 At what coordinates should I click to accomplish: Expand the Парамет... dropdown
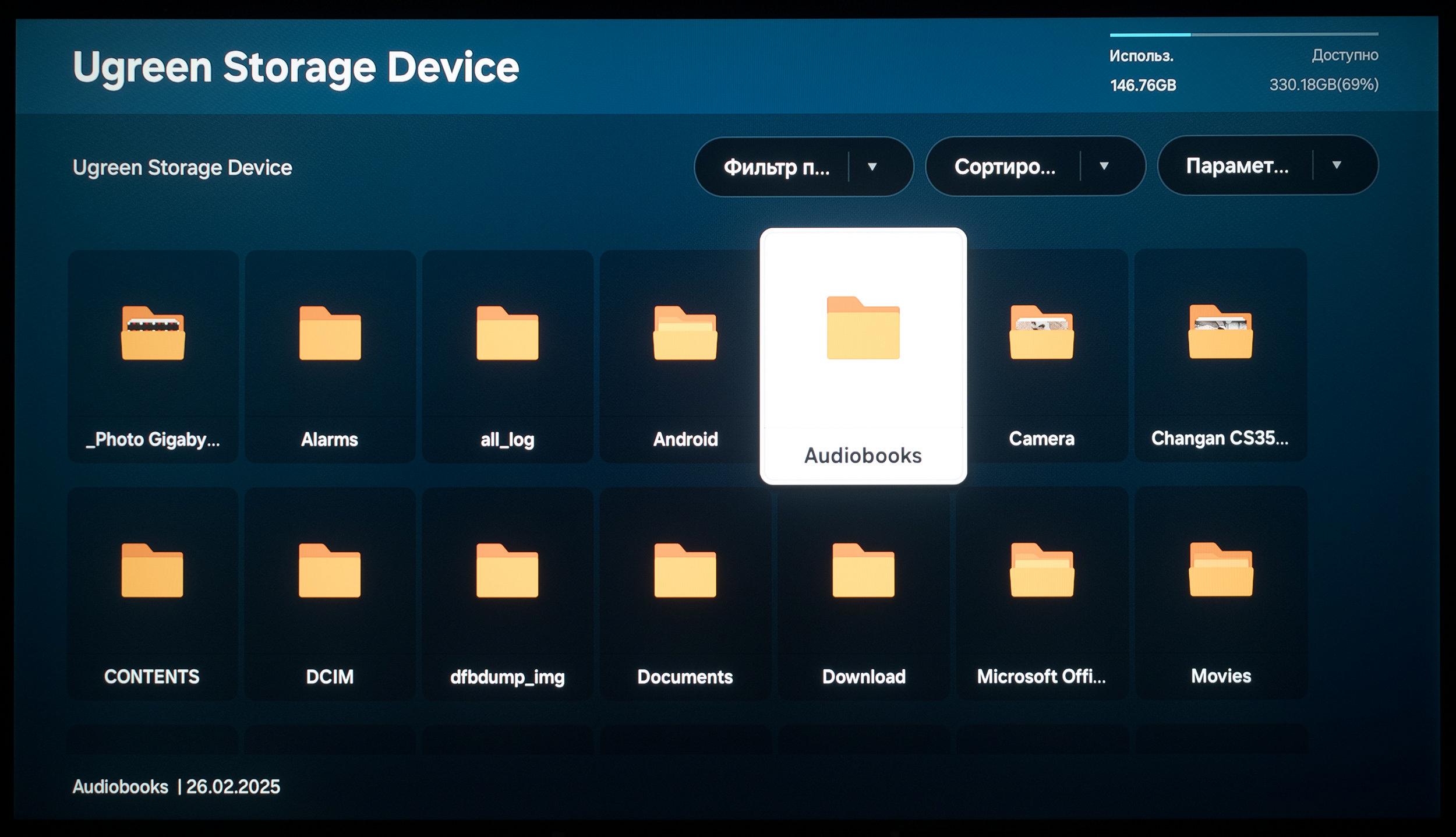(1267, 165)
